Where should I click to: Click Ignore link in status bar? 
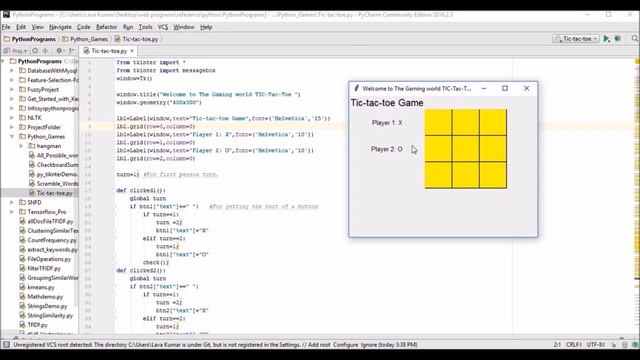click(369, 345)
